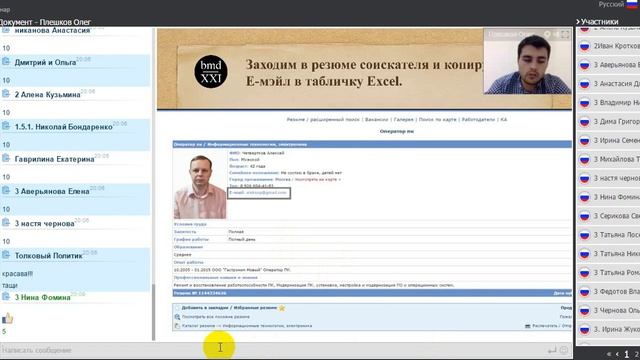Click chat icon next to 2 Алена Кузьмина

tap(6, 94)
